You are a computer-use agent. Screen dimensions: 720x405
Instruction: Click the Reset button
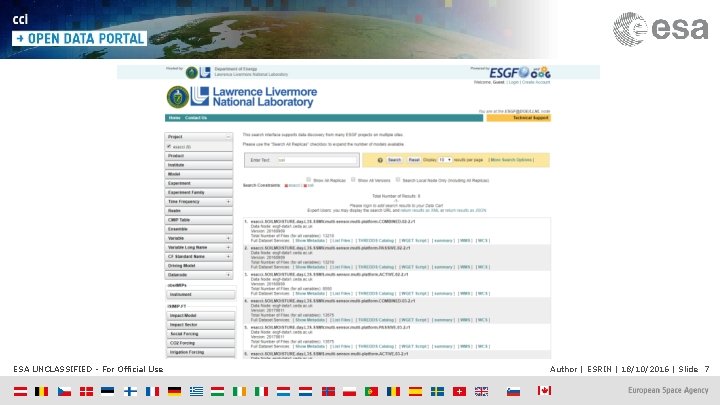(x=414, y=160)
